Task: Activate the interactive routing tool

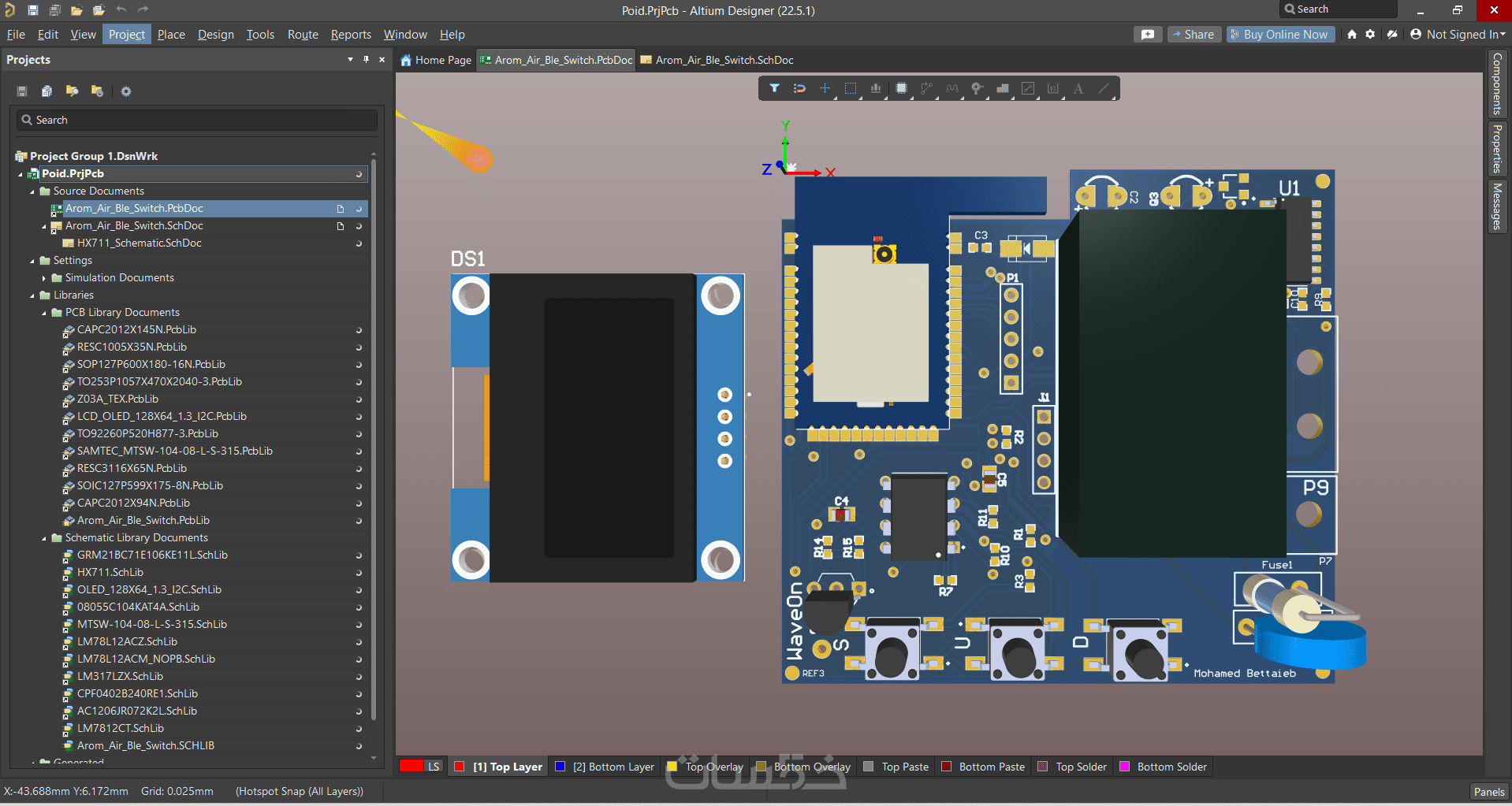Action: pyautogui.click(x=926, y=88)
